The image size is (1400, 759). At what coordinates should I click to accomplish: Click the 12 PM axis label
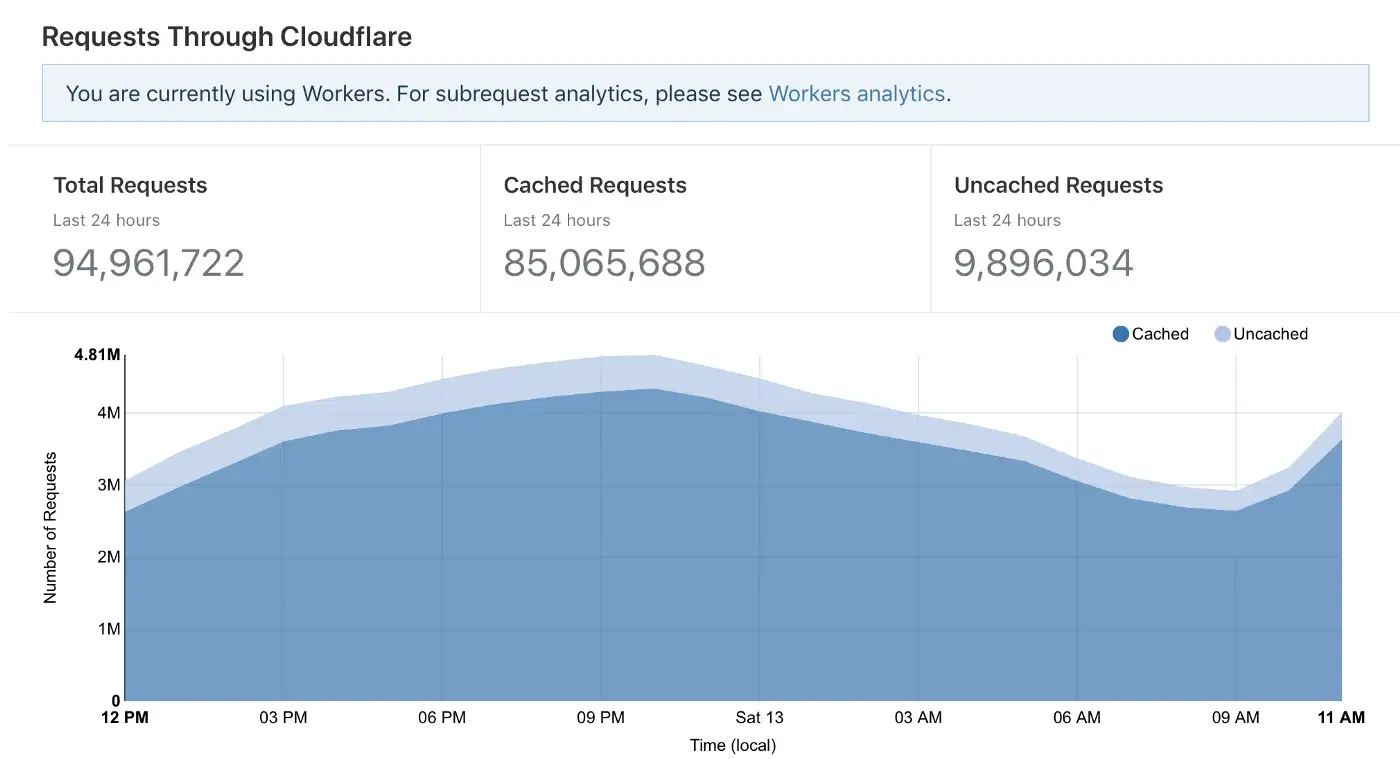click(x=126, y=717)
